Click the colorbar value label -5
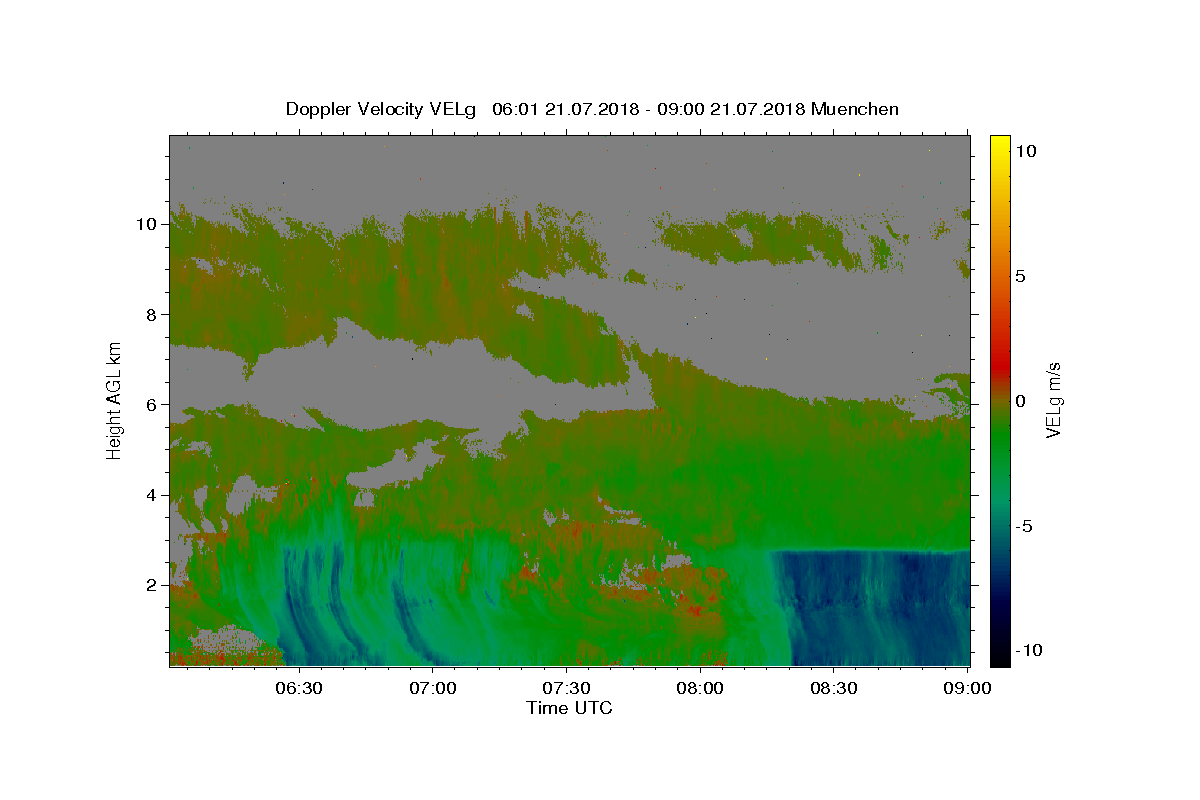Screen dimensions: 1200x800 coord(1025,525)
